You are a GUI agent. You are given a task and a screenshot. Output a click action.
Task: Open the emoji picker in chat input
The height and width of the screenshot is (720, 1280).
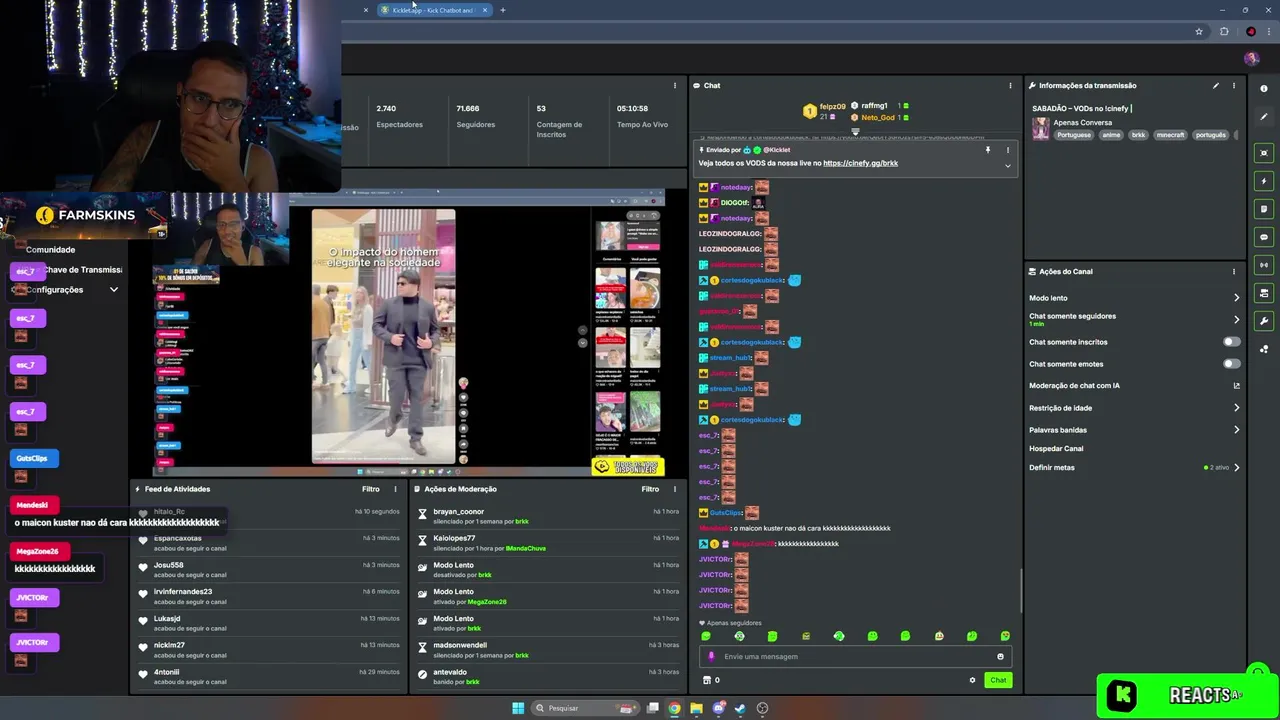pyautogui.click(x=1000, y=657)
